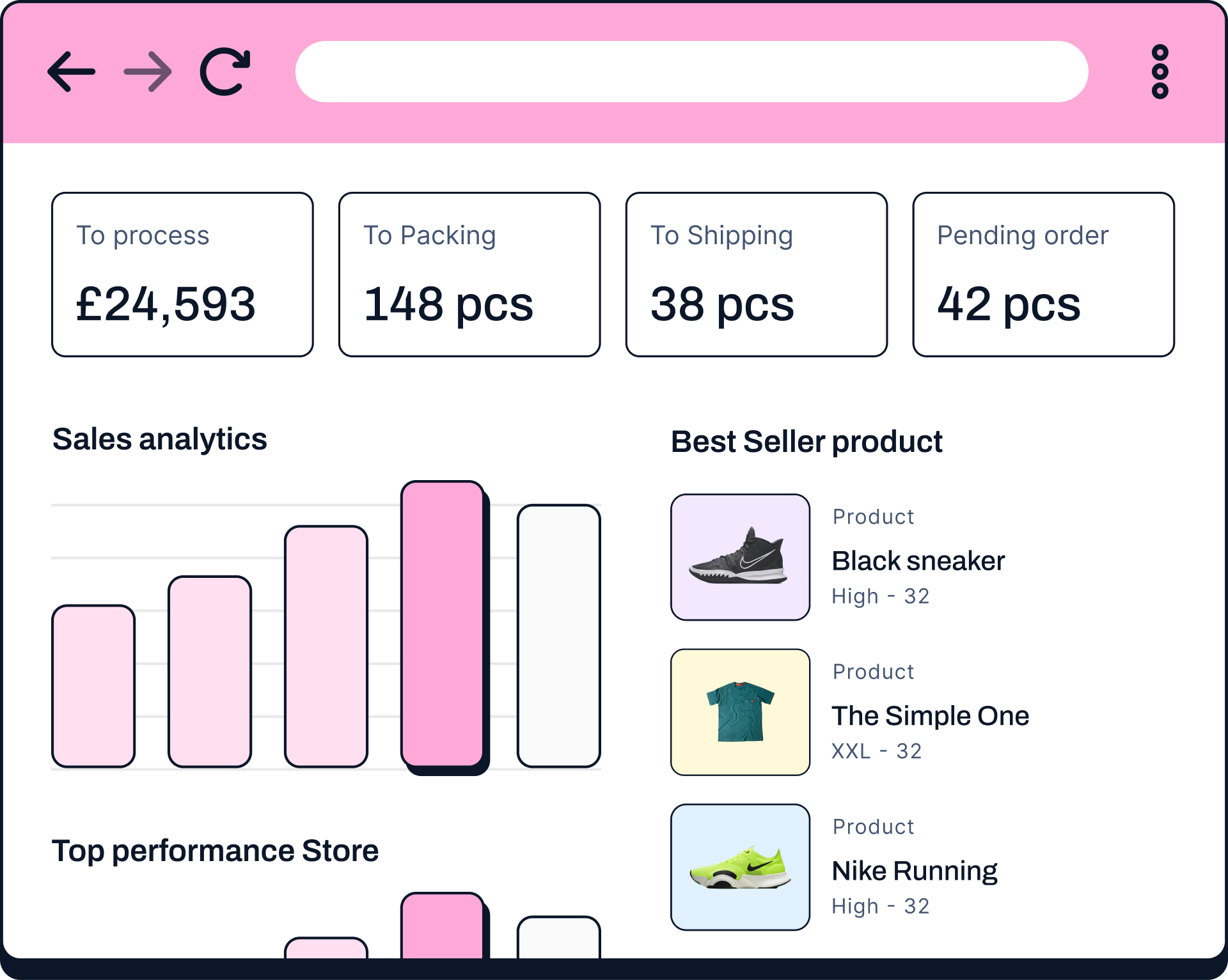Open The Simple One product name
The image size is (1228, 980).
(930, 716)
